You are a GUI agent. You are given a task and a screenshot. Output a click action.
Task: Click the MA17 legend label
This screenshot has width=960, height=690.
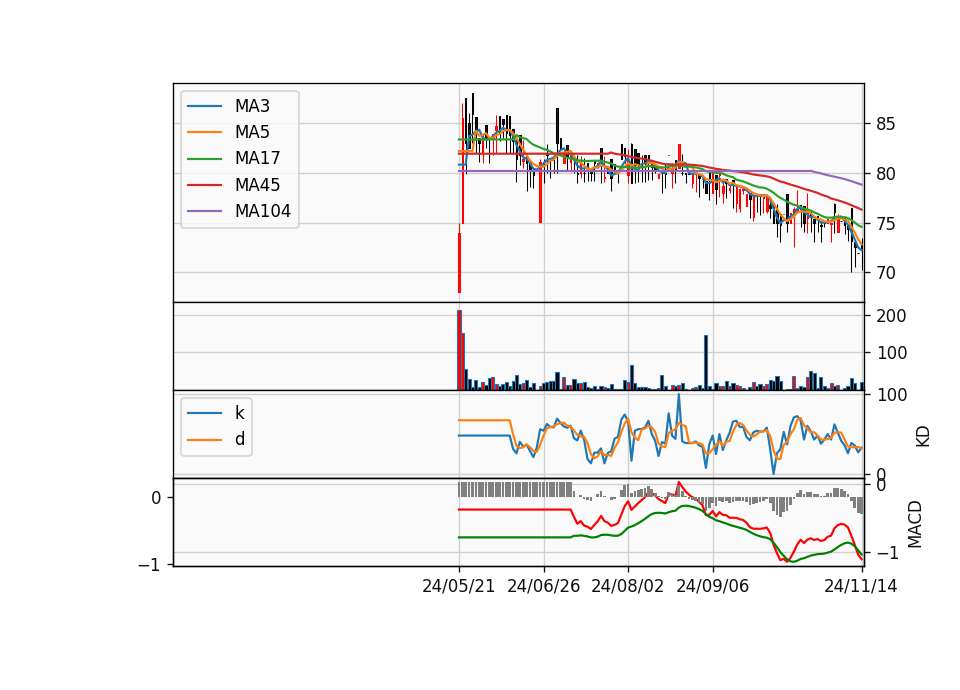257,158
